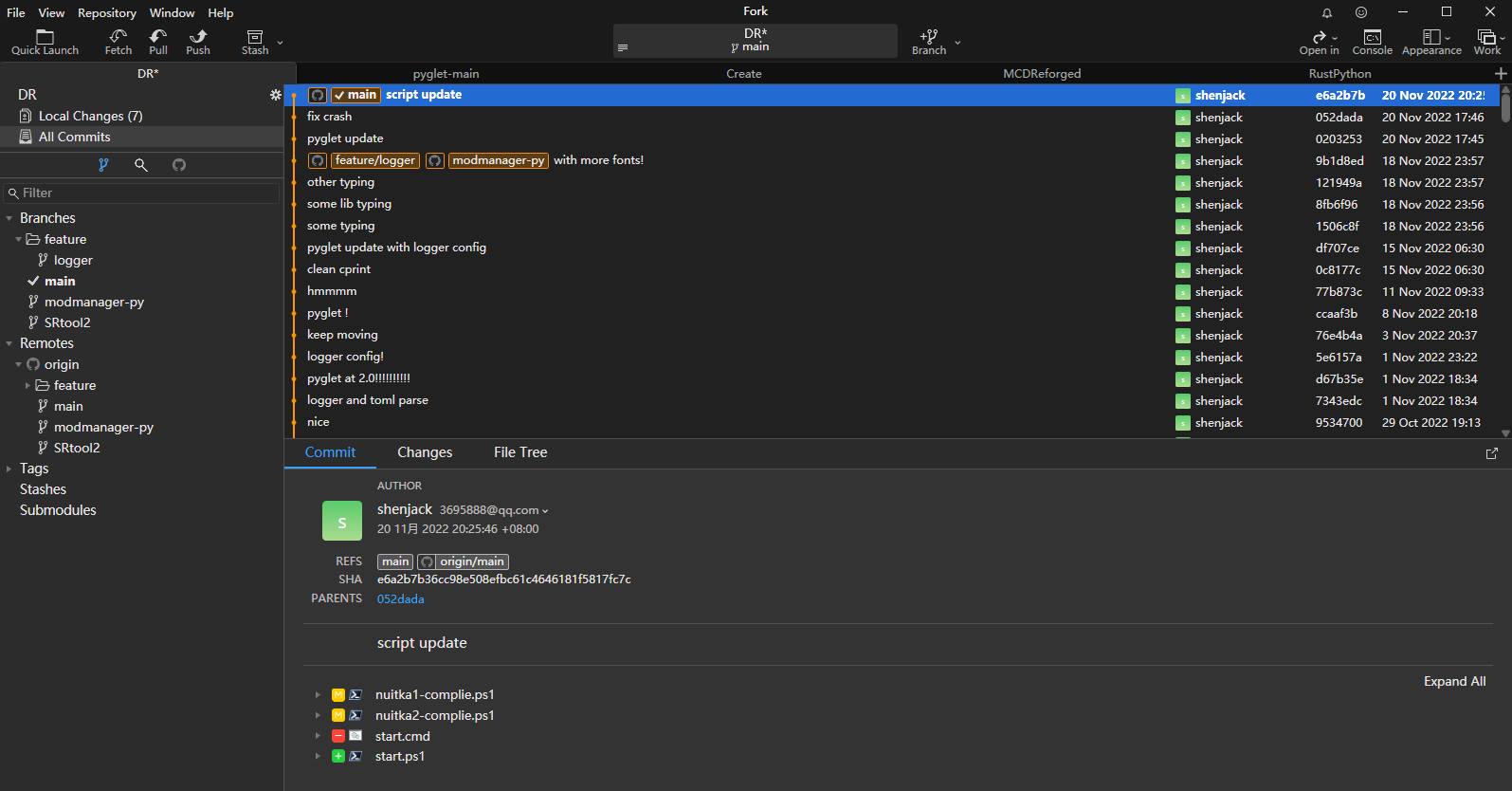Switch sidebar to branches view icon
The height and width of the screenshot is (791, 1512).
(x=103, y=165)
